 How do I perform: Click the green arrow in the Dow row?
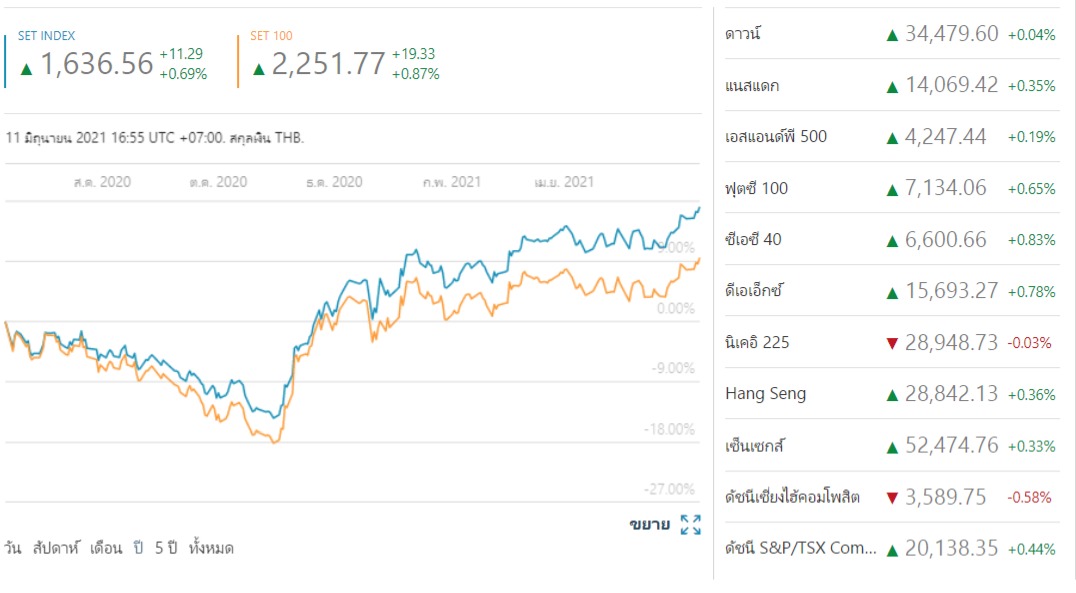pos(892,35)
